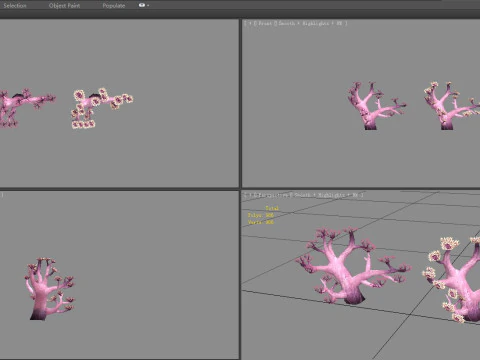Click the Perspective label in the bottom-right viewport
This screenshot has width=480, height=360.
pyautogui.click(x=273, y=195)
